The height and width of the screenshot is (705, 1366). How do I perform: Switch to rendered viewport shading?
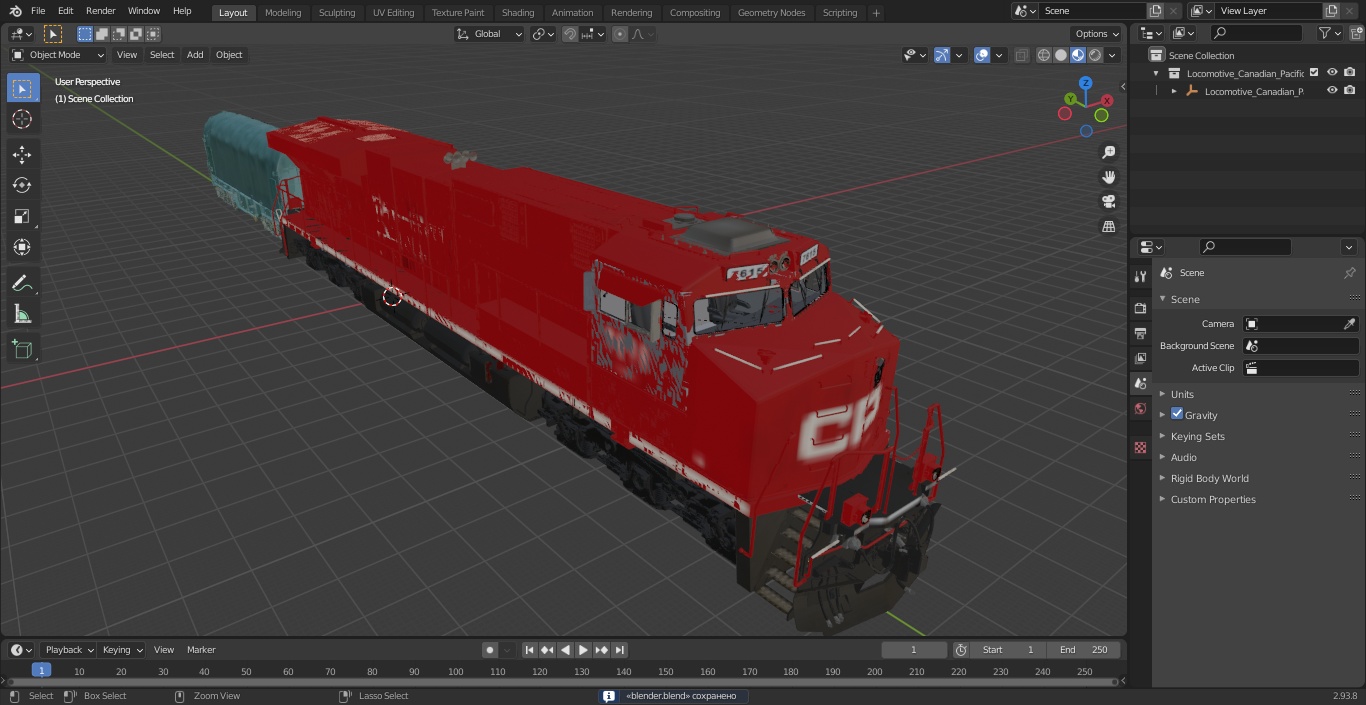tap(1095, 55)
